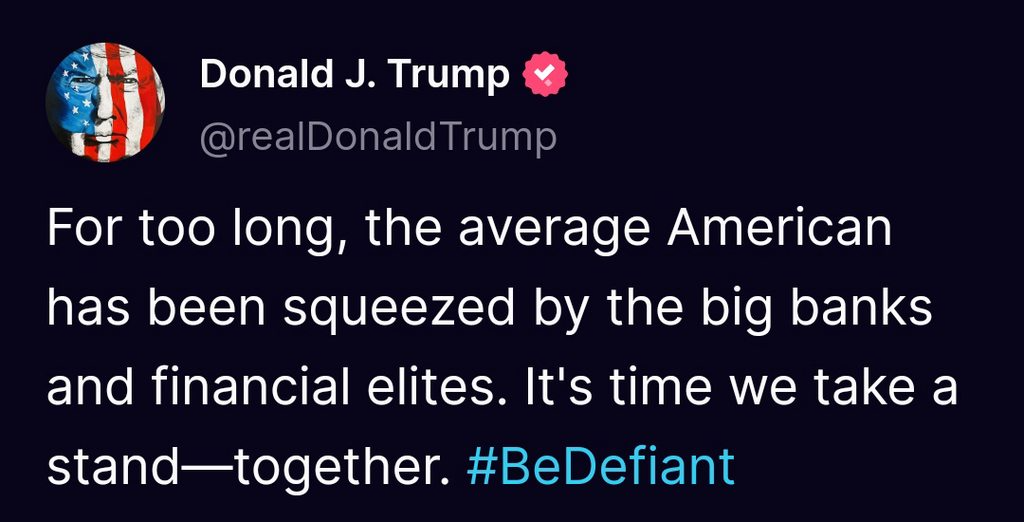Viewport: 1024px width, 522px height.
Task: Click the word "Trump" in the display name
Action: coord(461,75)
